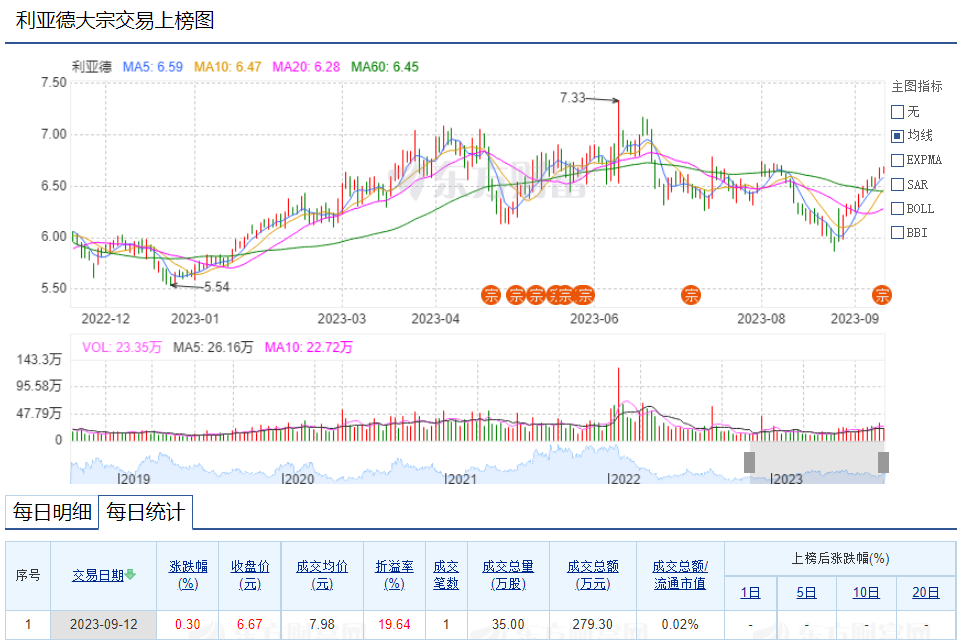Click the right handle of the timeline range selector

pos(883,461)
